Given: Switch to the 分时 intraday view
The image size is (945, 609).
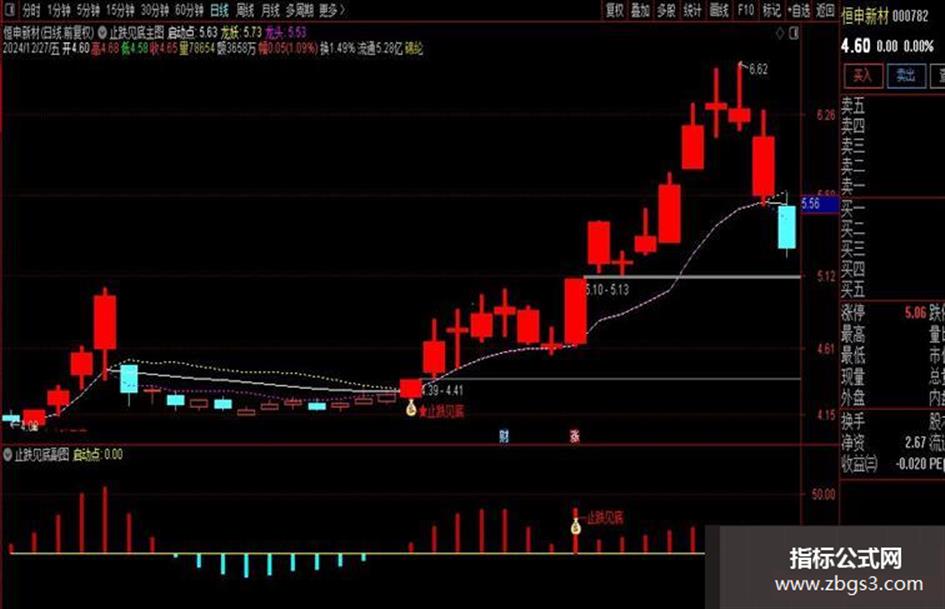Looking at the screenshot, I should click(x=31, y=10).
